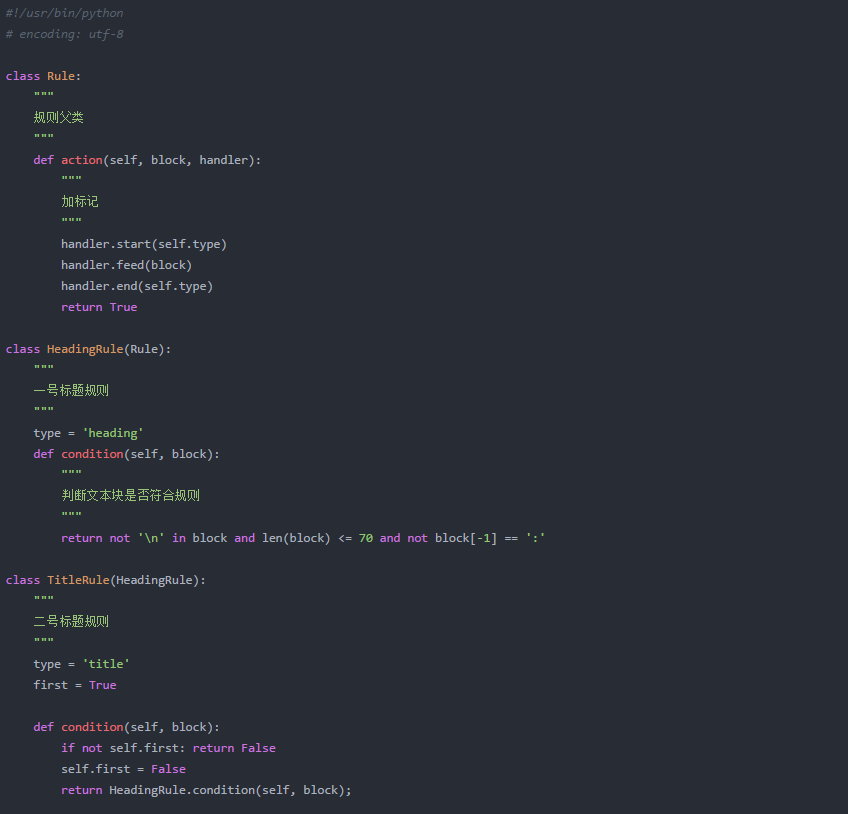The height and width of the screenshot is (814, 848).
Task: Click 'def condition' in the TitleRule class
Action: 78,727
